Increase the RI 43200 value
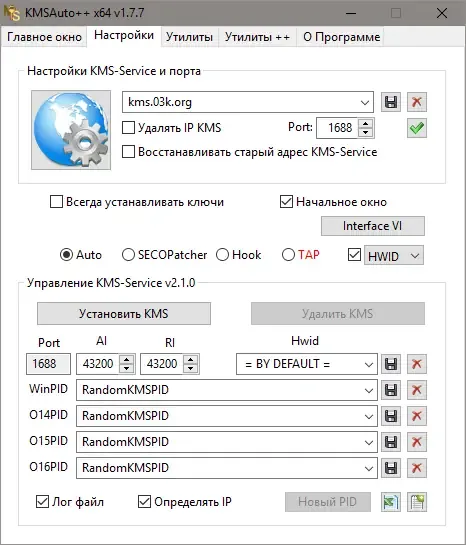This screenshot has width=466, height=545. 191,360
